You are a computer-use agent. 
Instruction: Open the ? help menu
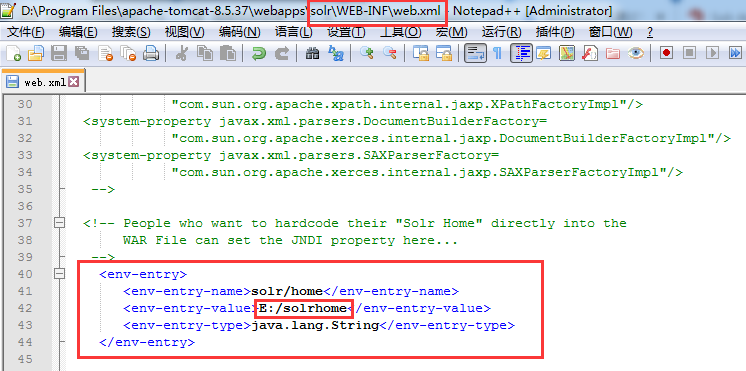click(650, 32)
